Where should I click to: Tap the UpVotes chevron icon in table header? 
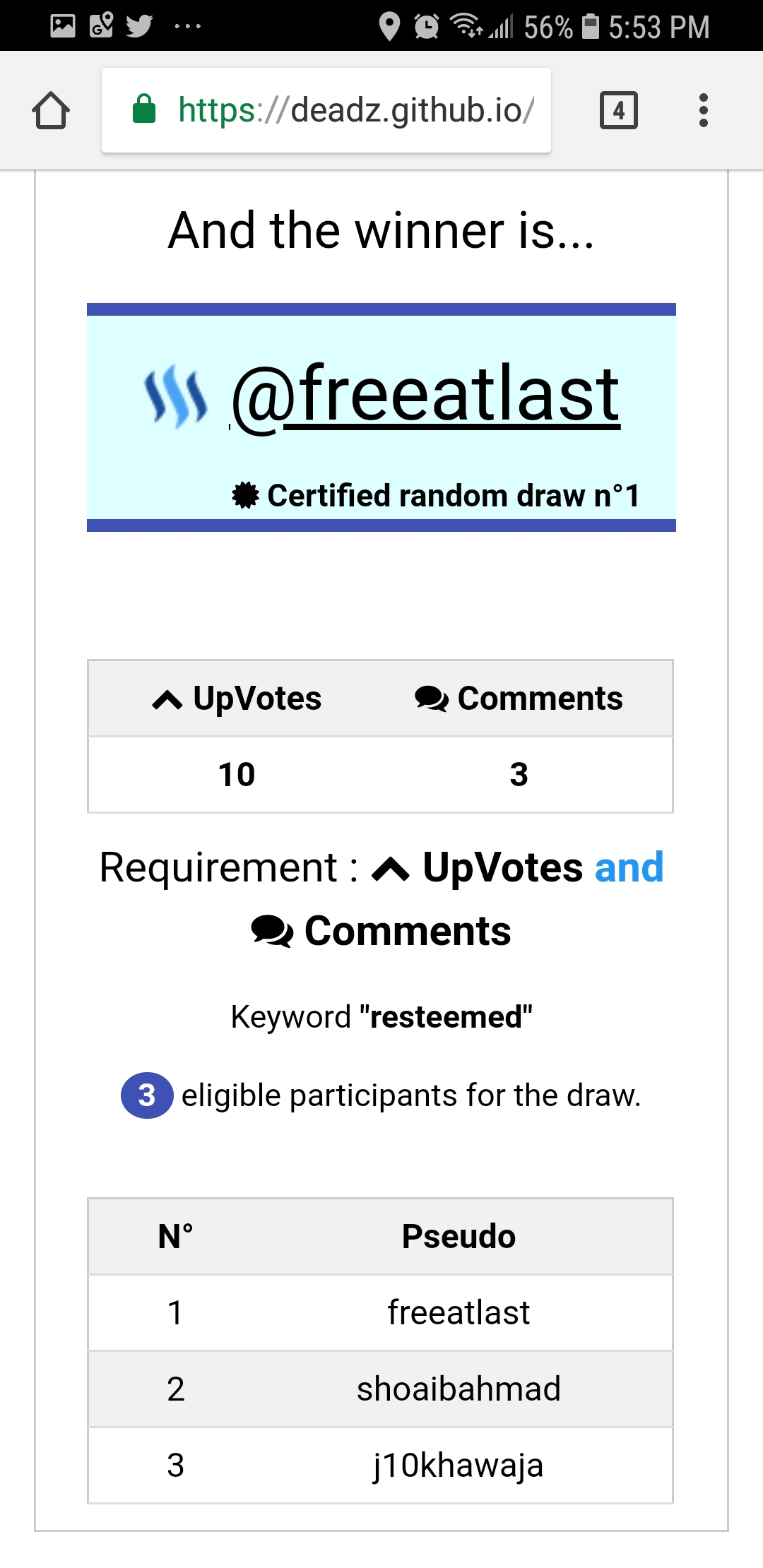(x=167, y=700)
